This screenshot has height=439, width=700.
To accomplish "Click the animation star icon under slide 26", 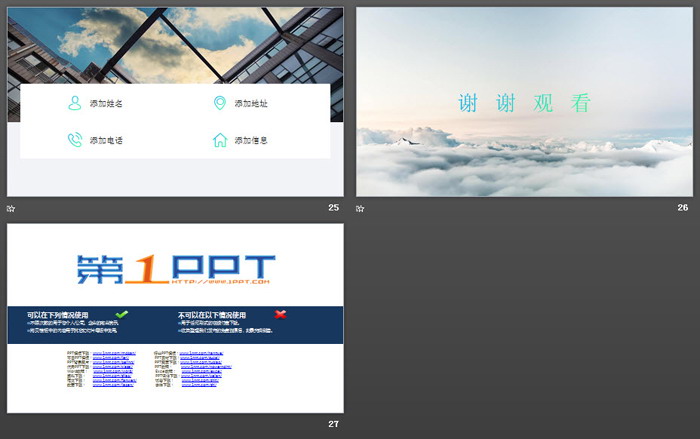I will (360, 209).
